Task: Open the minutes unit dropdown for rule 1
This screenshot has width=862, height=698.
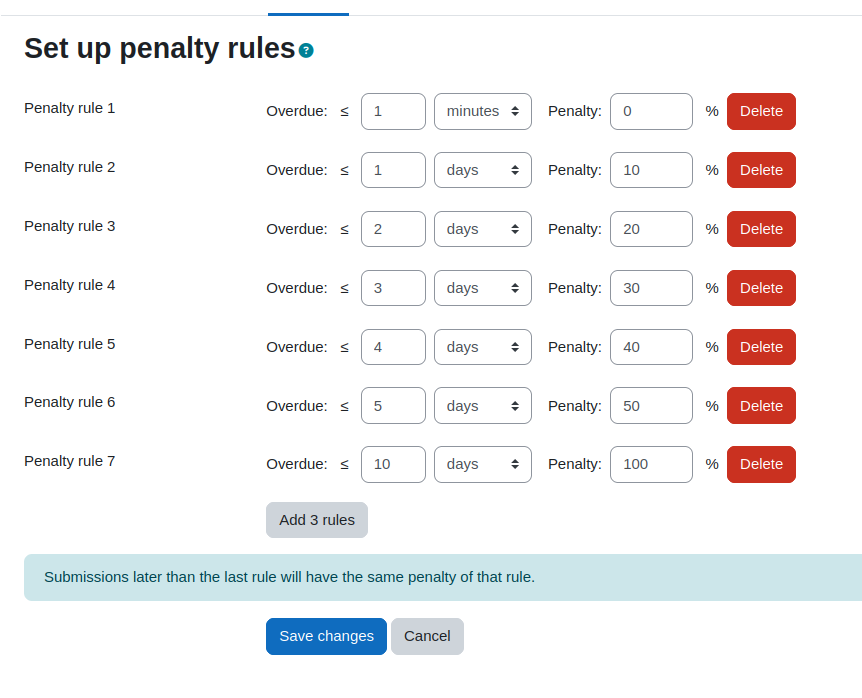Action: click(483, 112)
